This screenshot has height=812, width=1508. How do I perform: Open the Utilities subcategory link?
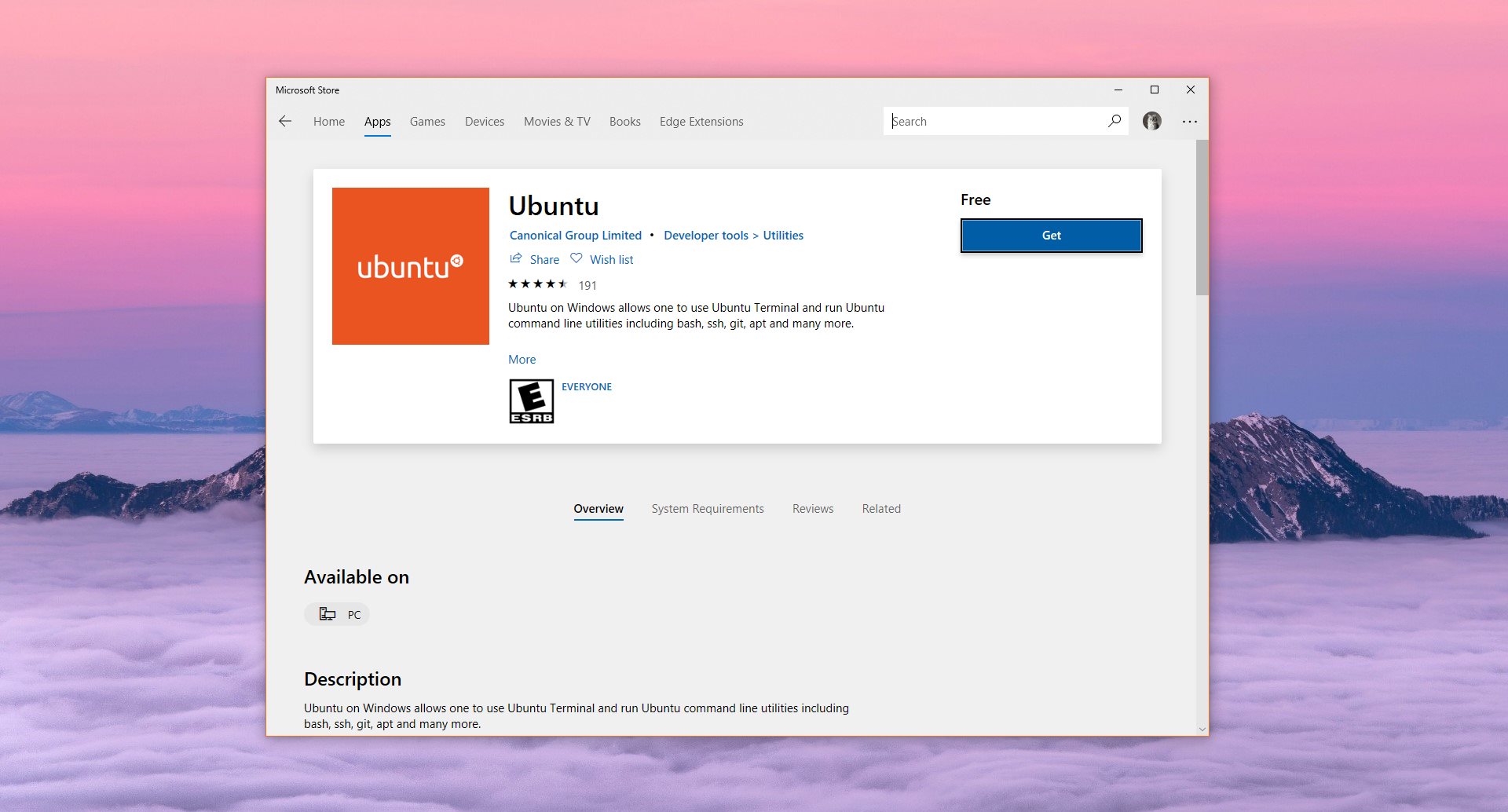pos(783,236)
